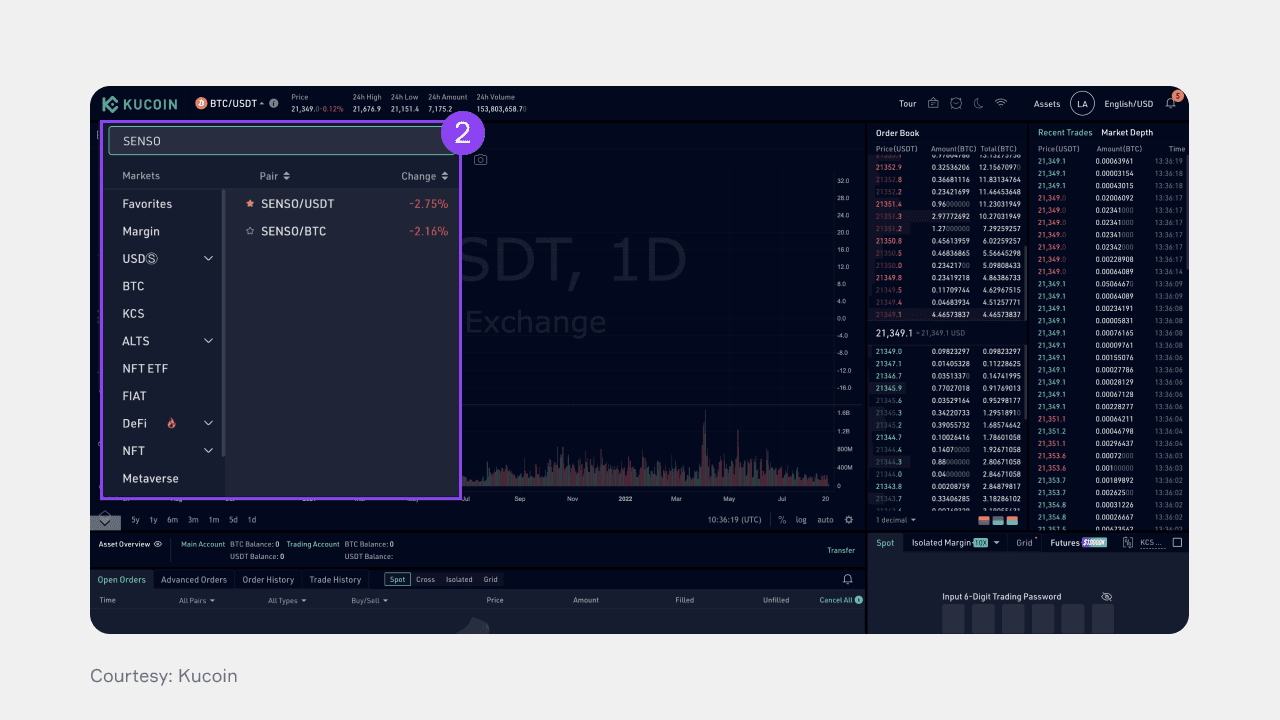Filter open orders by Cross
Viewport: 1280px width, 720px height.
426,580
